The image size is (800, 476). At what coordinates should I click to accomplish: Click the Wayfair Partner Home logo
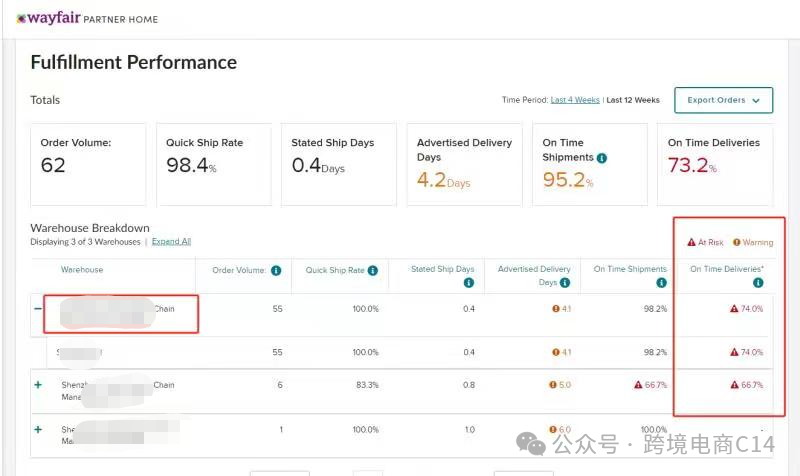pos(87,19)
